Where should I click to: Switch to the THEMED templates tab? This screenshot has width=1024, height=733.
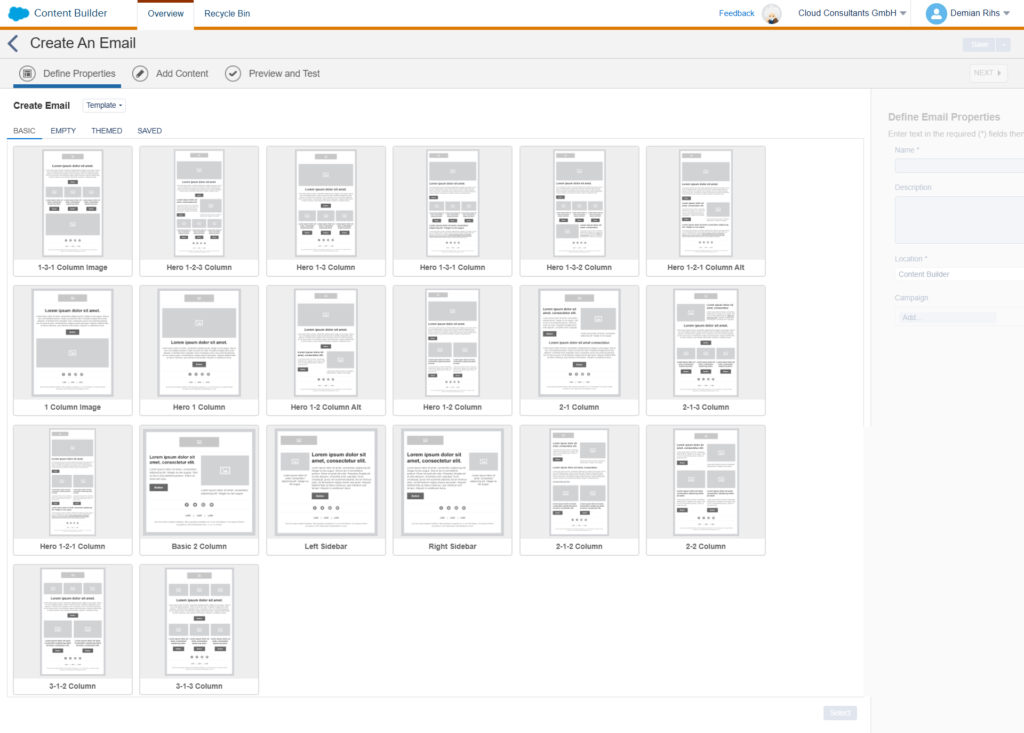tap(106, 131)
